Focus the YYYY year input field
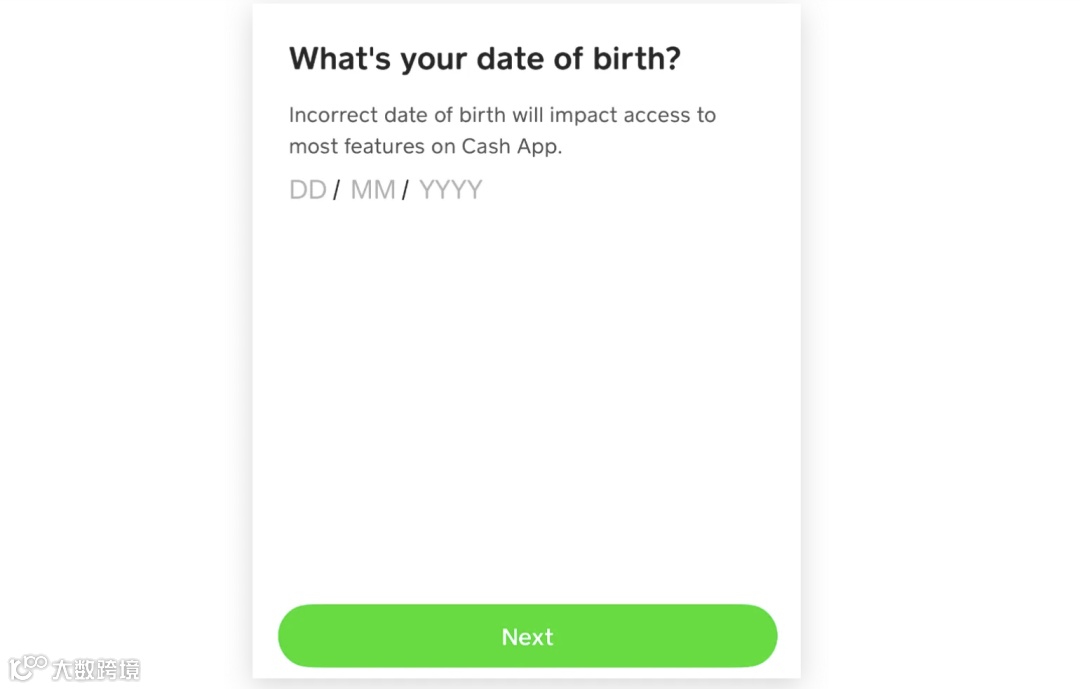Screen dimensions: 1080x689 [450, 190]
